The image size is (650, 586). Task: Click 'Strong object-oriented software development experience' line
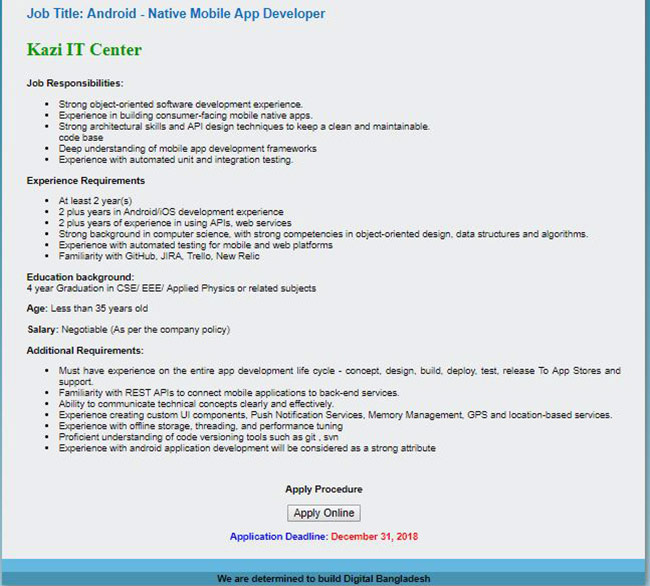[181, 104]
